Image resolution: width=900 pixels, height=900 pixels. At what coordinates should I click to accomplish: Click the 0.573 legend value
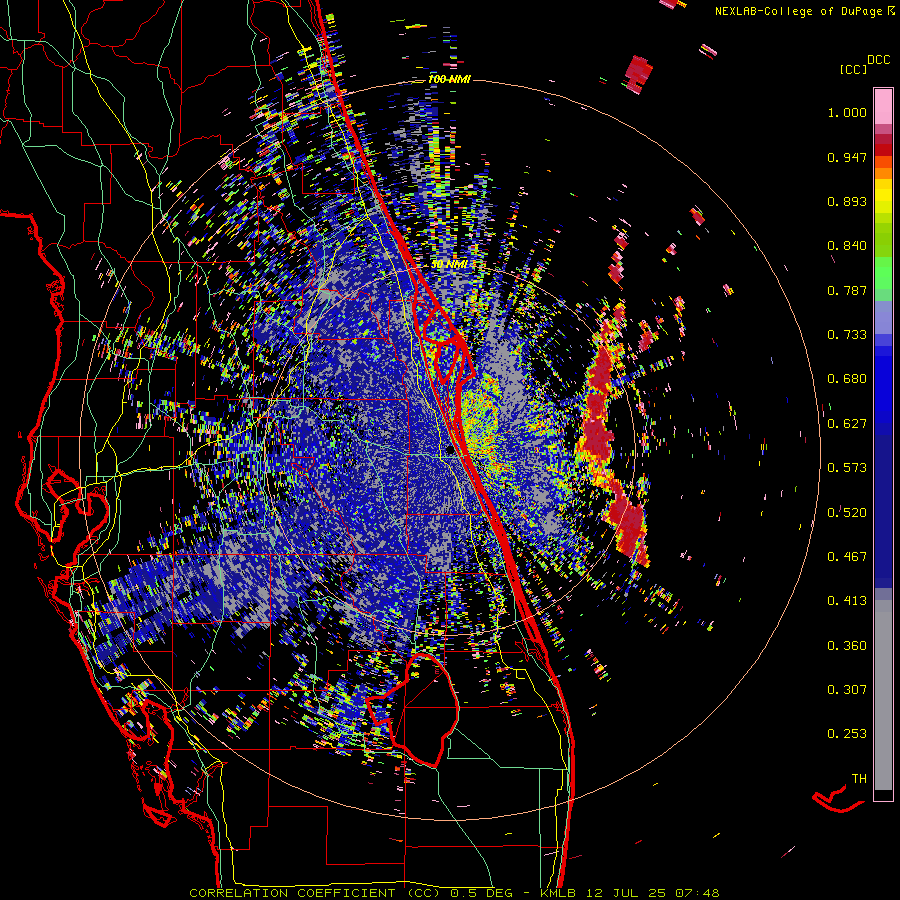[847, 468]
